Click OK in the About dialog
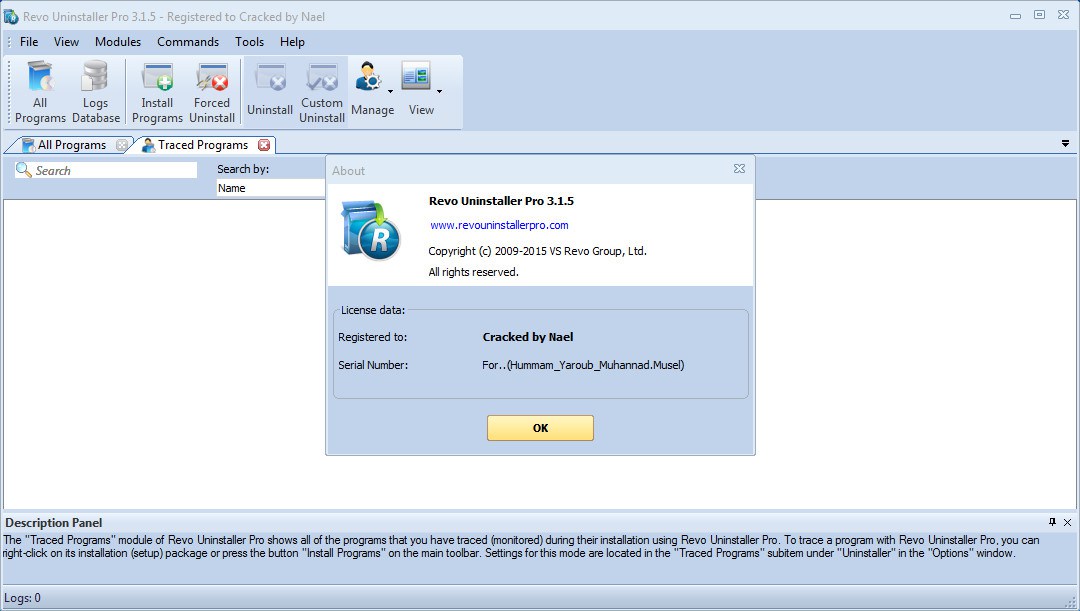The width and height of the screenshot is (1080, 611). click(540, 428)
